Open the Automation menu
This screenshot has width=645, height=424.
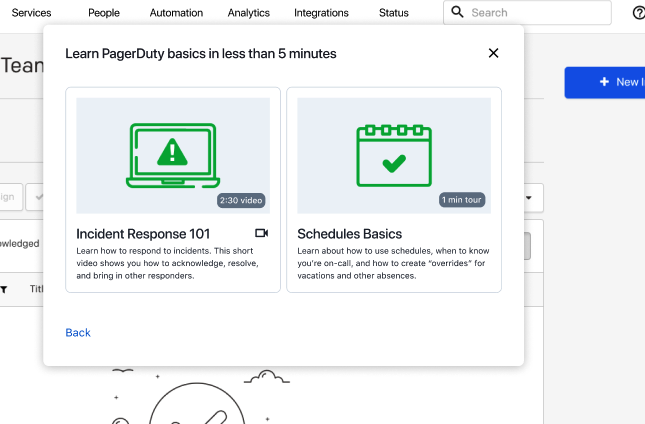pyautogui.click(x=176, y=13)
